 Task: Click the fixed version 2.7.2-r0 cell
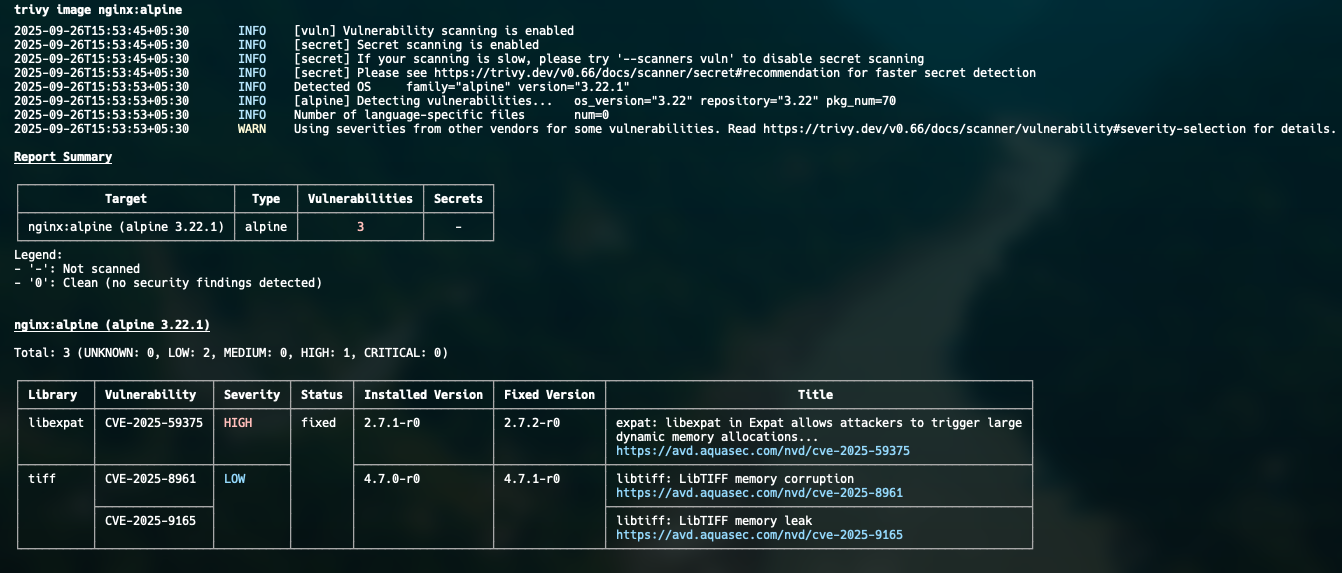(532, 423)
